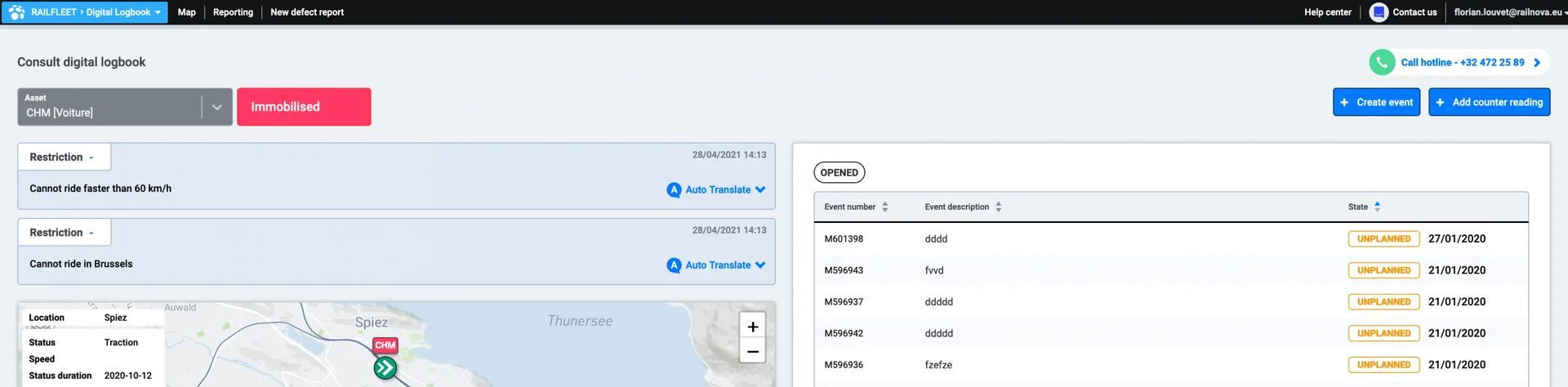The image size is (1568, 387).
Task: Click 'Cannot ride in Brussels' text
Action: [81, 264]
